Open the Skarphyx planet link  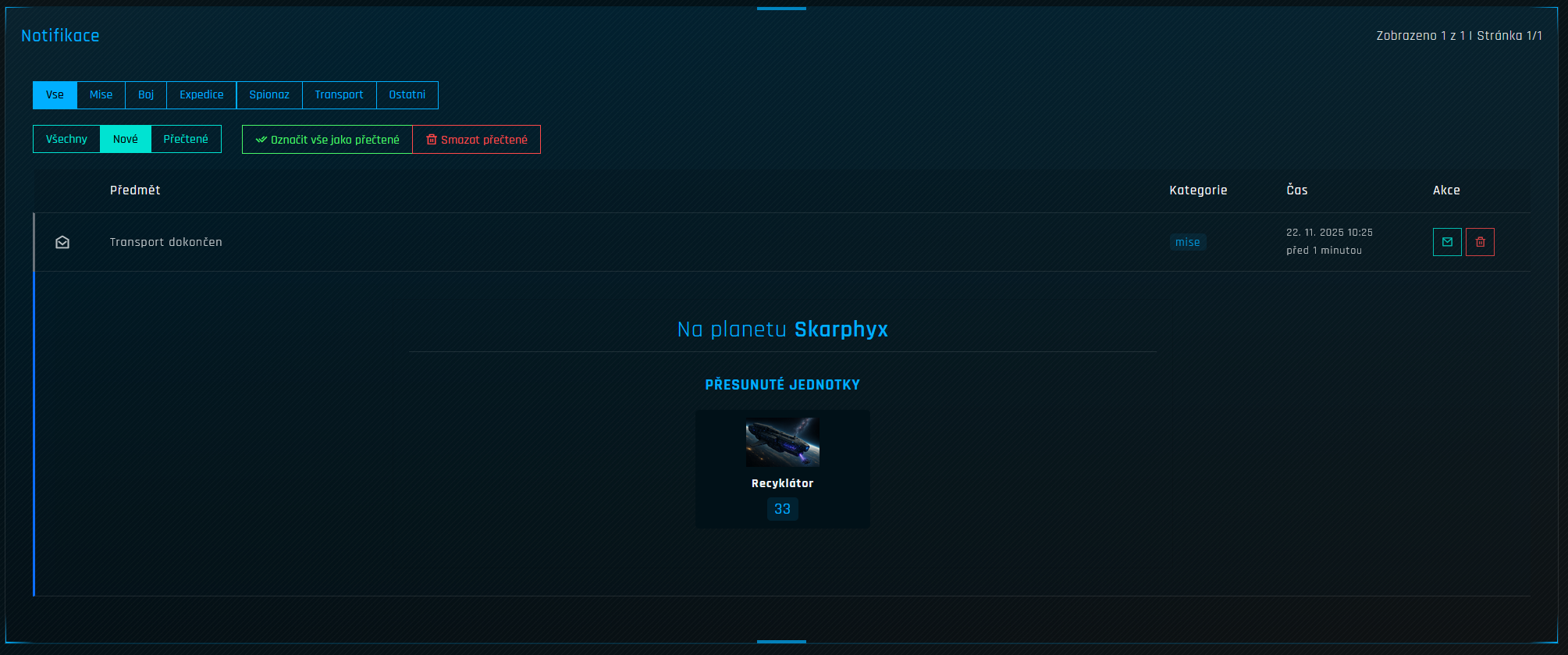tap(841, 329)
